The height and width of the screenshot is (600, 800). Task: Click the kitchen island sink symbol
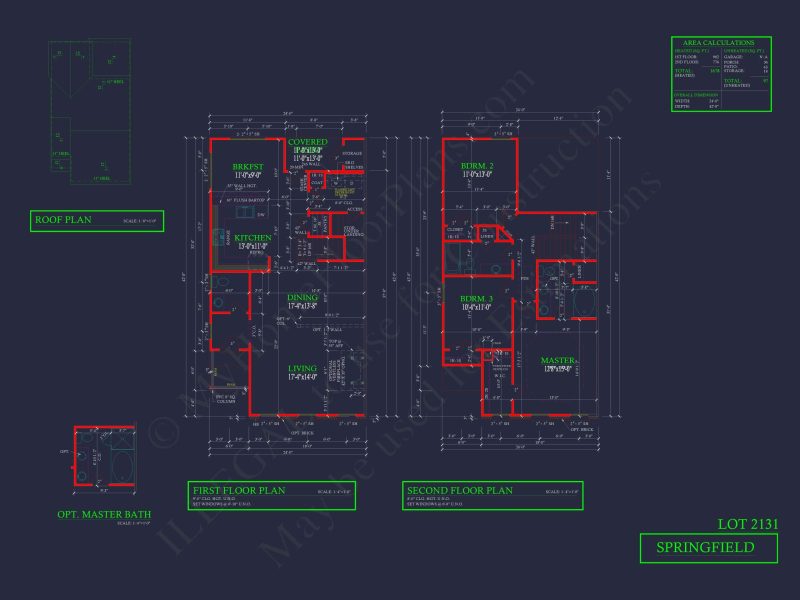245,213
